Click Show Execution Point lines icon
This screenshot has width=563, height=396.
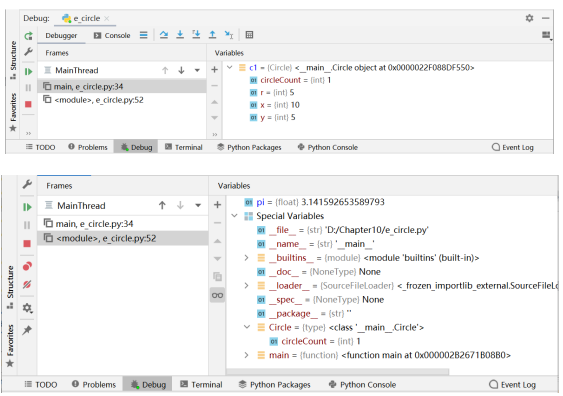point(144,35)
